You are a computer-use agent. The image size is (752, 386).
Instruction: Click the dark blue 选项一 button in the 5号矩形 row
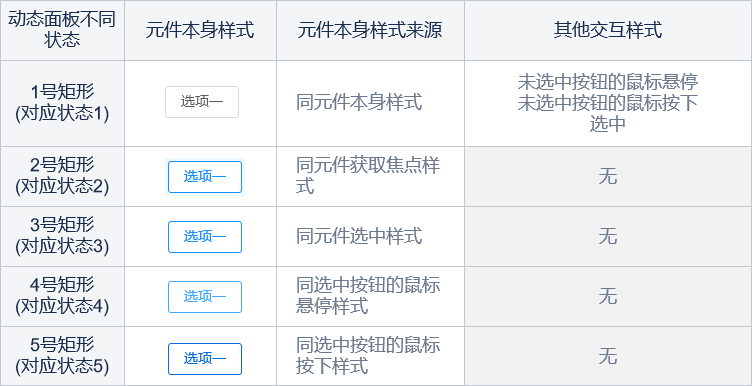tap(205, 359)
